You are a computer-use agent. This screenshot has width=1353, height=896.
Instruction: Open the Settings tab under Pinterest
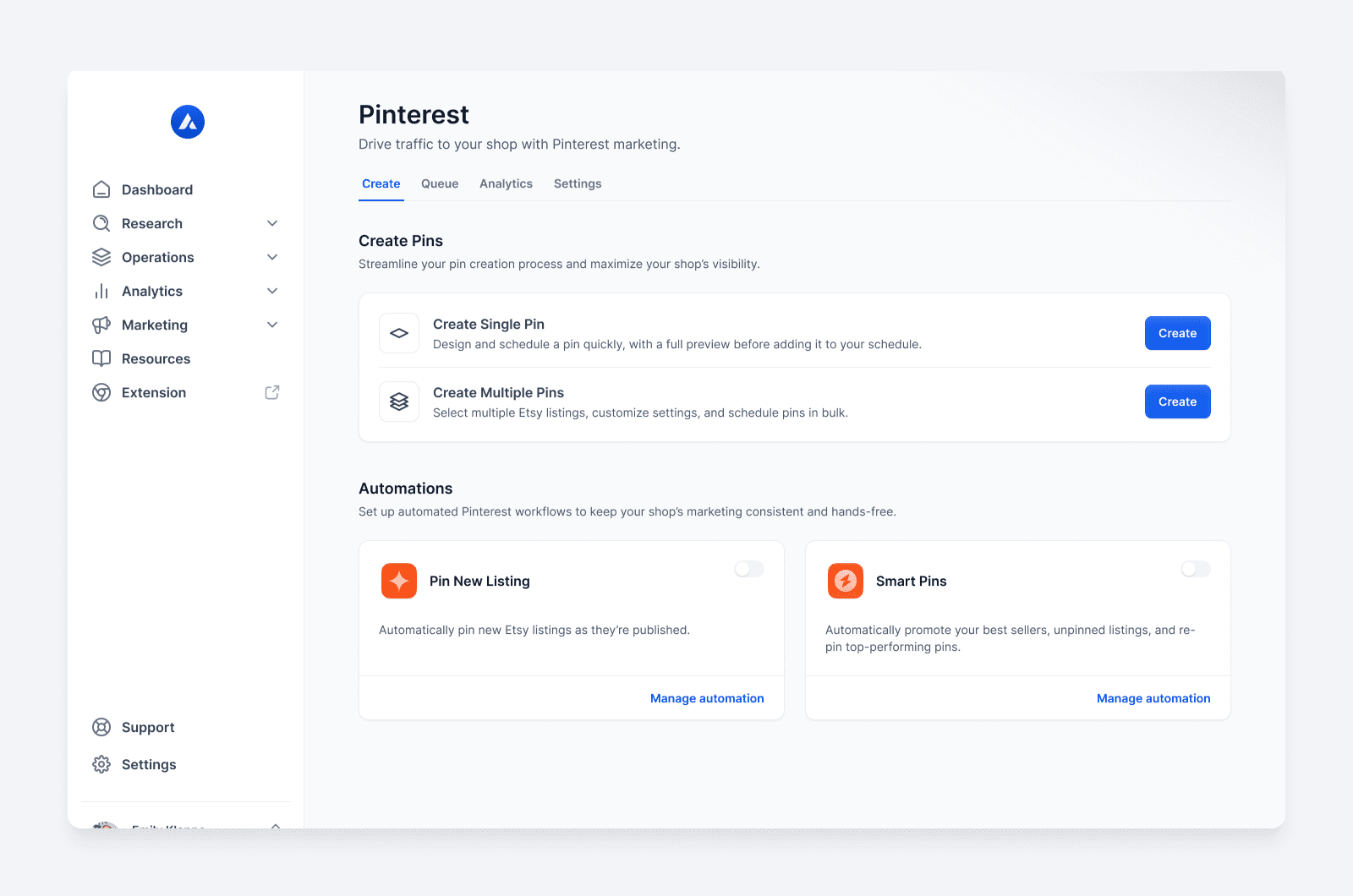click(x=578, y=183)
